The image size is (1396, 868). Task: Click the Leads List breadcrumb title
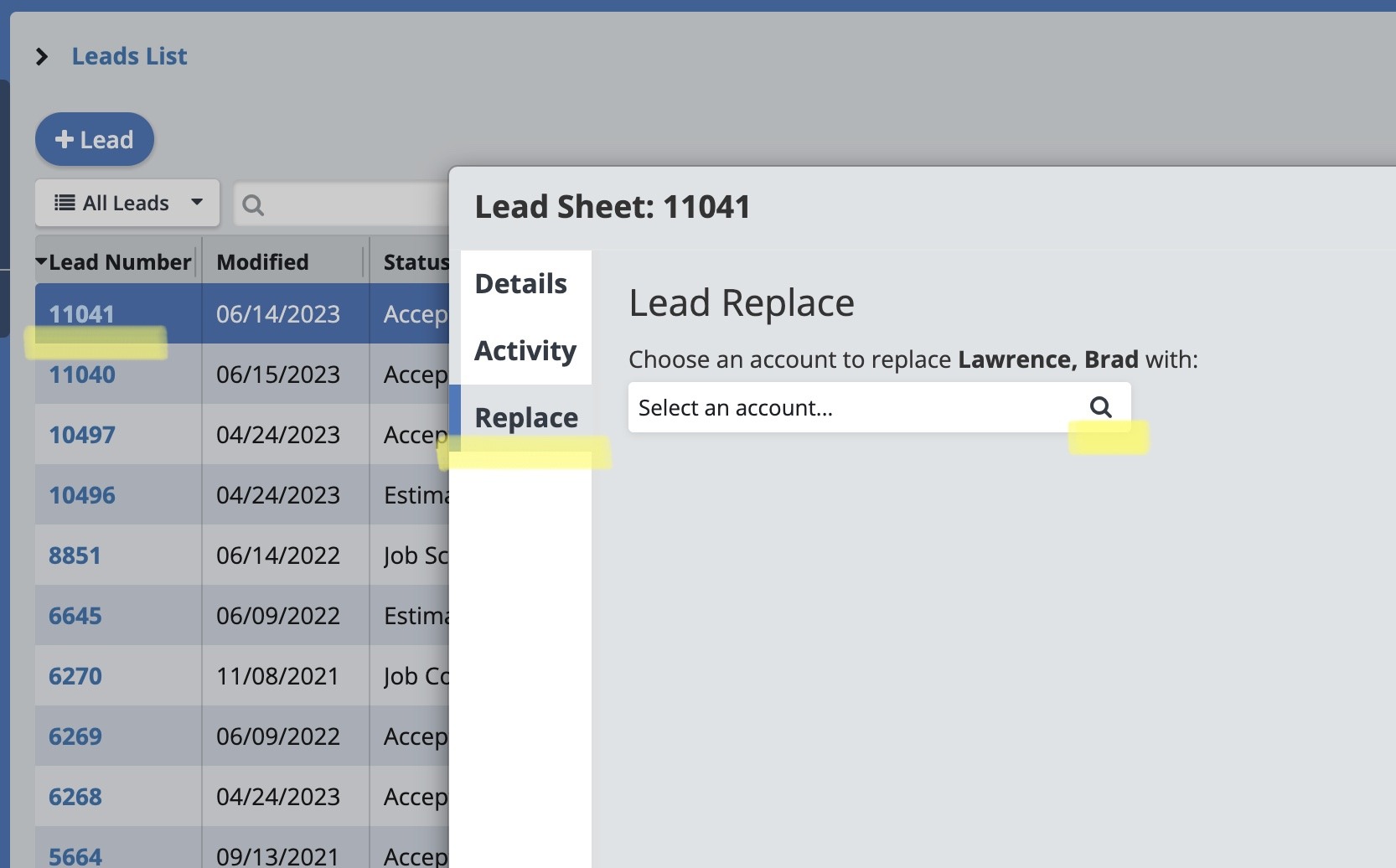(129, 56)
